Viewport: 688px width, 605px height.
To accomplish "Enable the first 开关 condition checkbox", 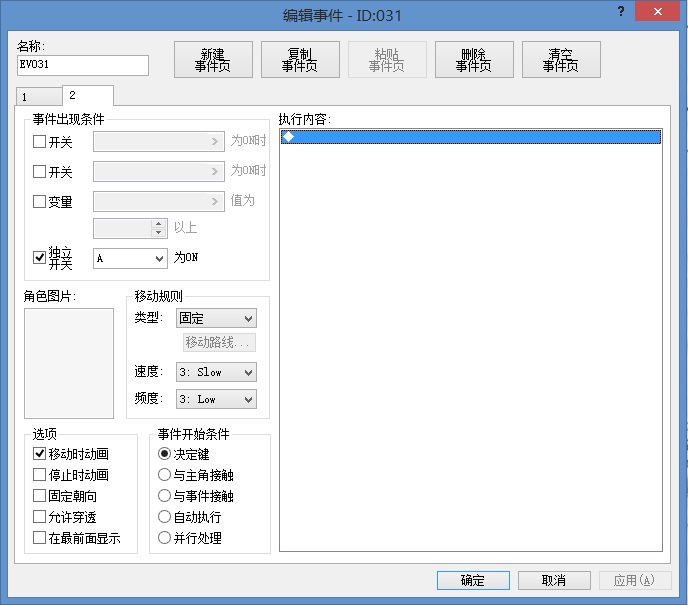I will pyautogui.click(x=39, y=142).
